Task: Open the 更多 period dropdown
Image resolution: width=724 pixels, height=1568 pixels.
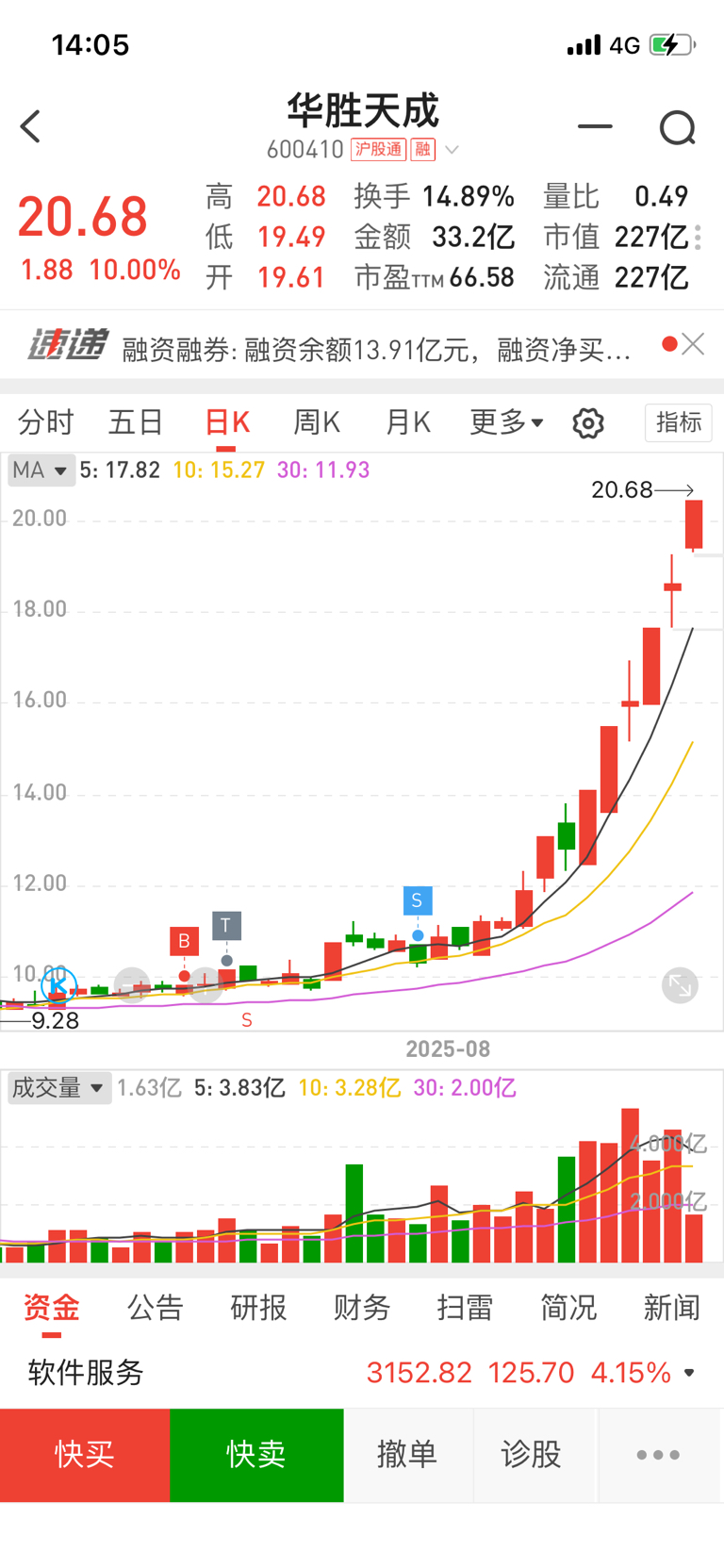Action: [x=506, y=422]
